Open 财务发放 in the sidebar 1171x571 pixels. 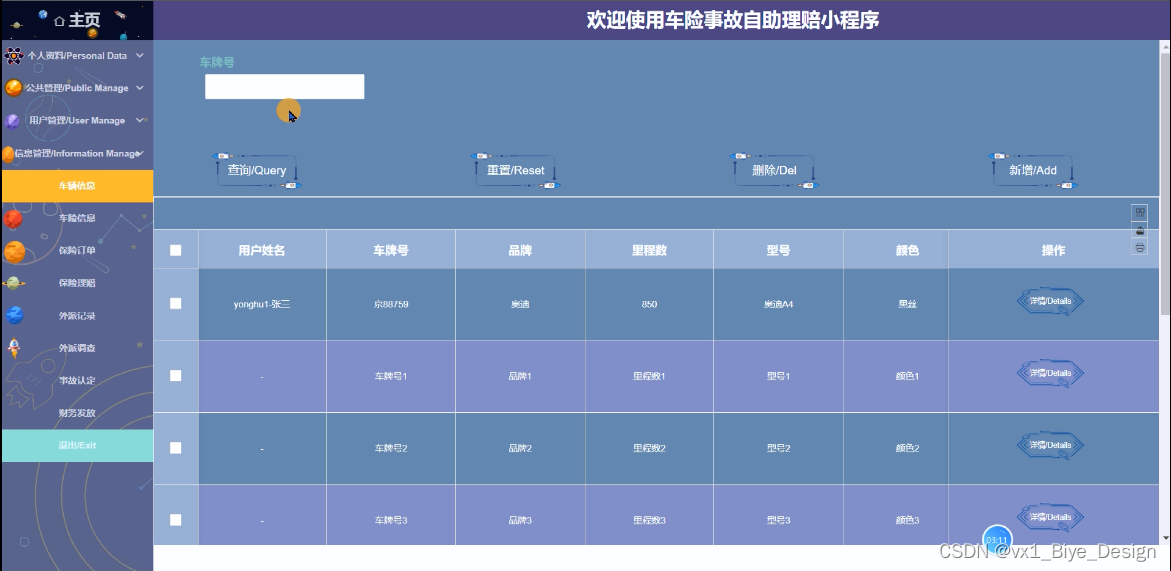tap(78, 413)
